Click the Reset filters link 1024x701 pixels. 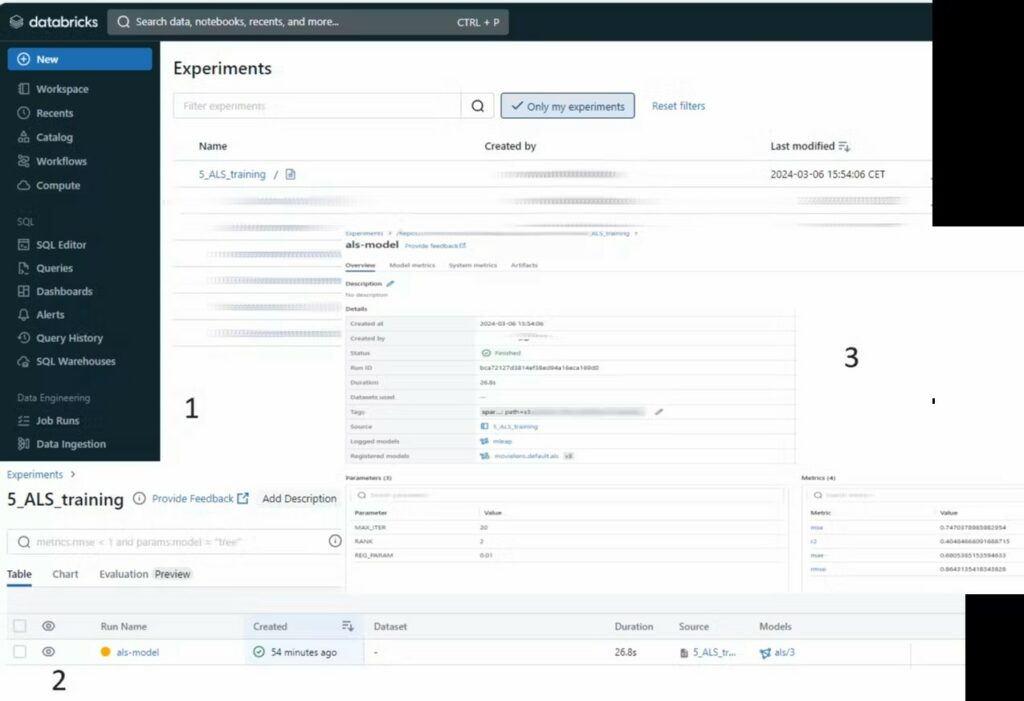click(x=678, y=106)
